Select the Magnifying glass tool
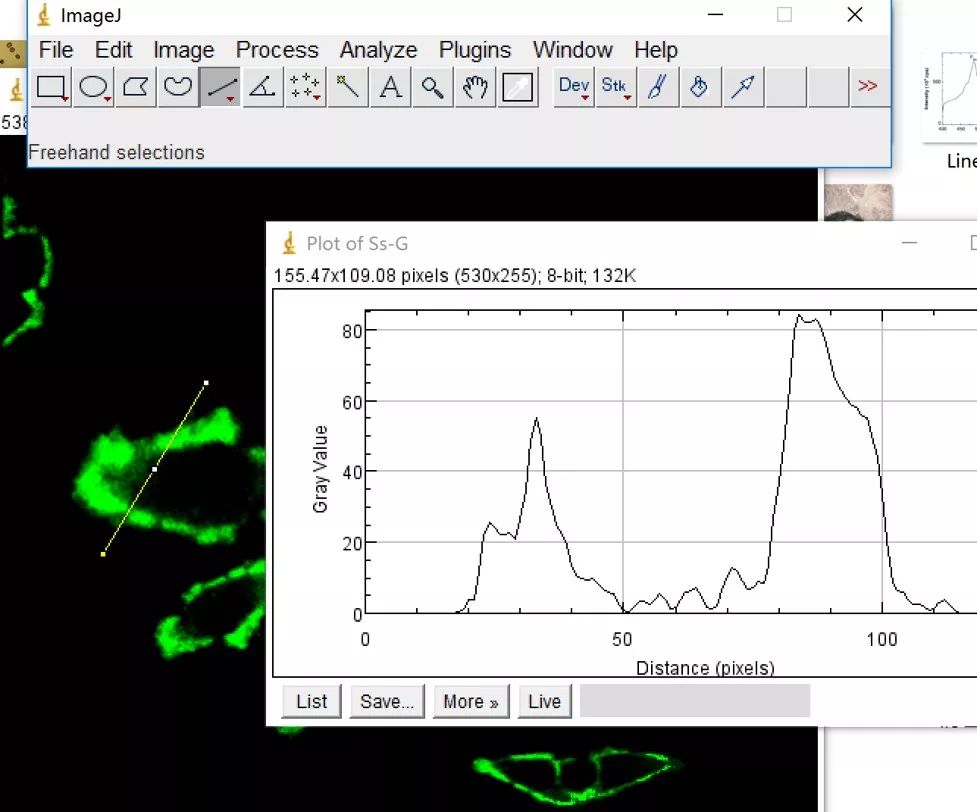 (432, 87)
